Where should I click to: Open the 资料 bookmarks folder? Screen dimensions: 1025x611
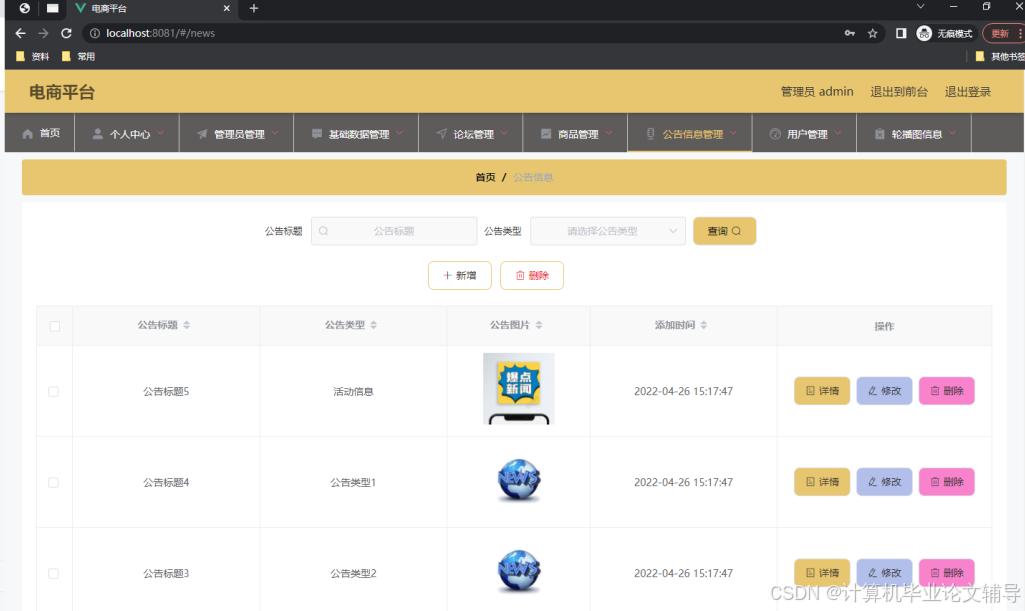(33, 57)
